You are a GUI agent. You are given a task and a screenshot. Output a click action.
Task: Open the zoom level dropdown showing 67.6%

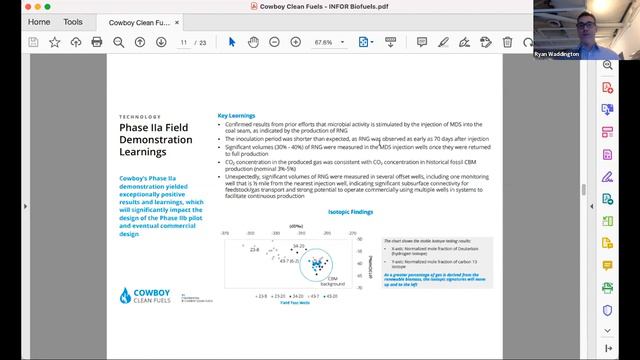[329, 42]
